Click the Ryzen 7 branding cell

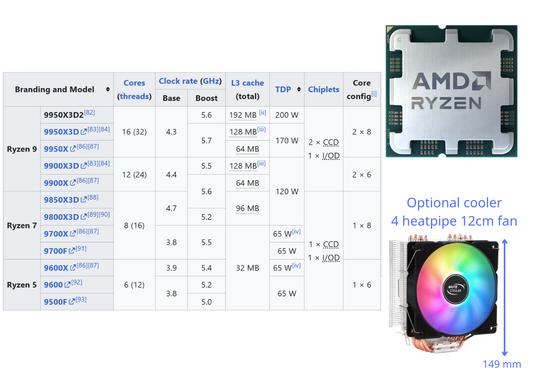click(x=22, y=225)
